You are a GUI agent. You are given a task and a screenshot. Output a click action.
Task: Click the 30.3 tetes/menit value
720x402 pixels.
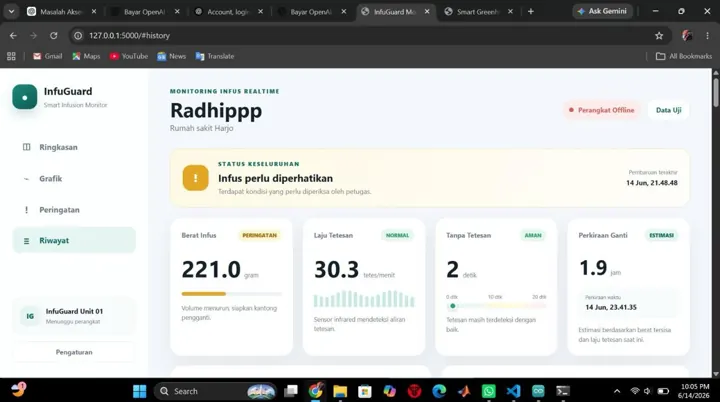point(354,270)
